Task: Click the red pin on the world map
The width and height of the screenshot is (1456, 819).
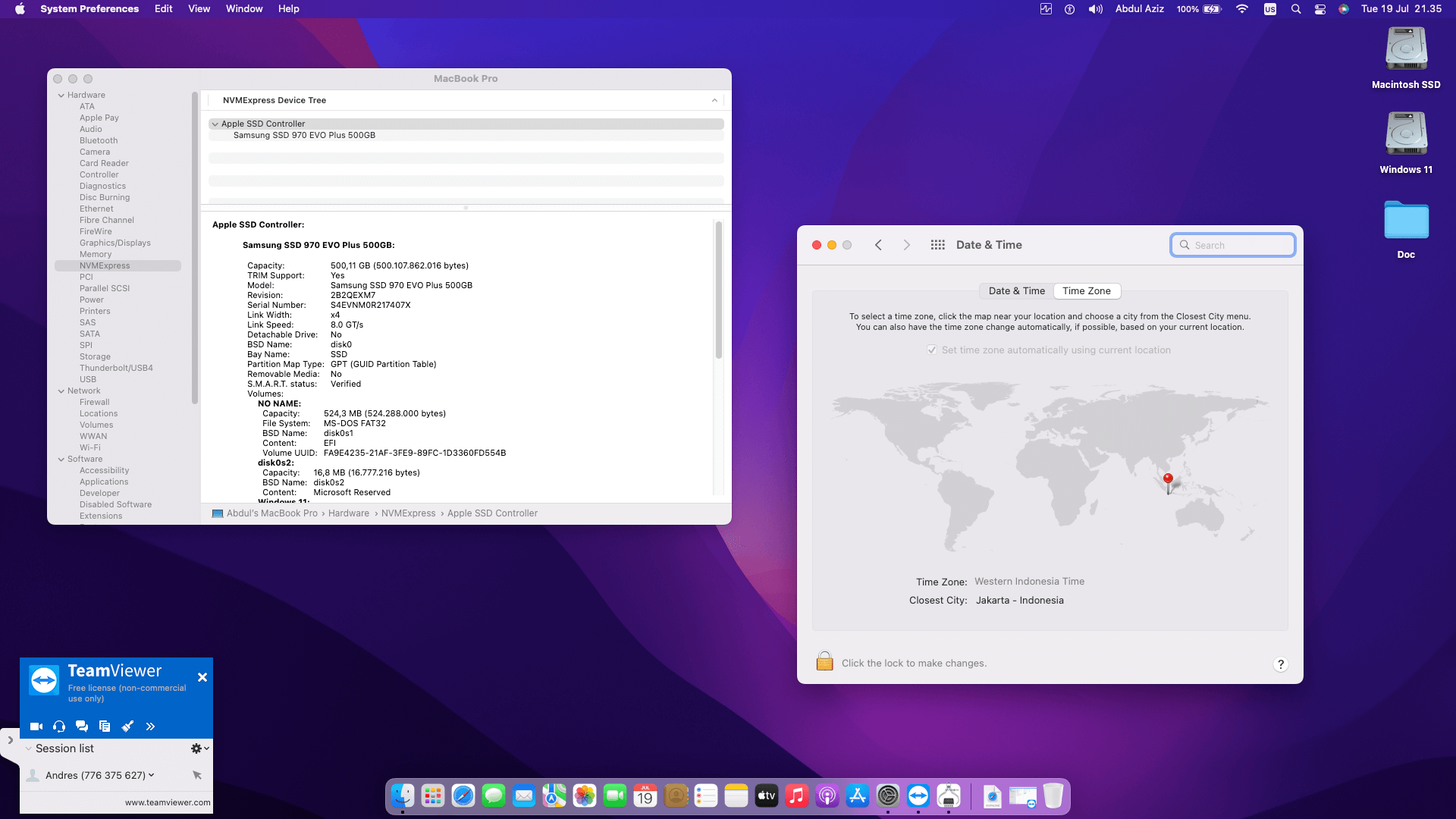Action: pos(1168,482)
